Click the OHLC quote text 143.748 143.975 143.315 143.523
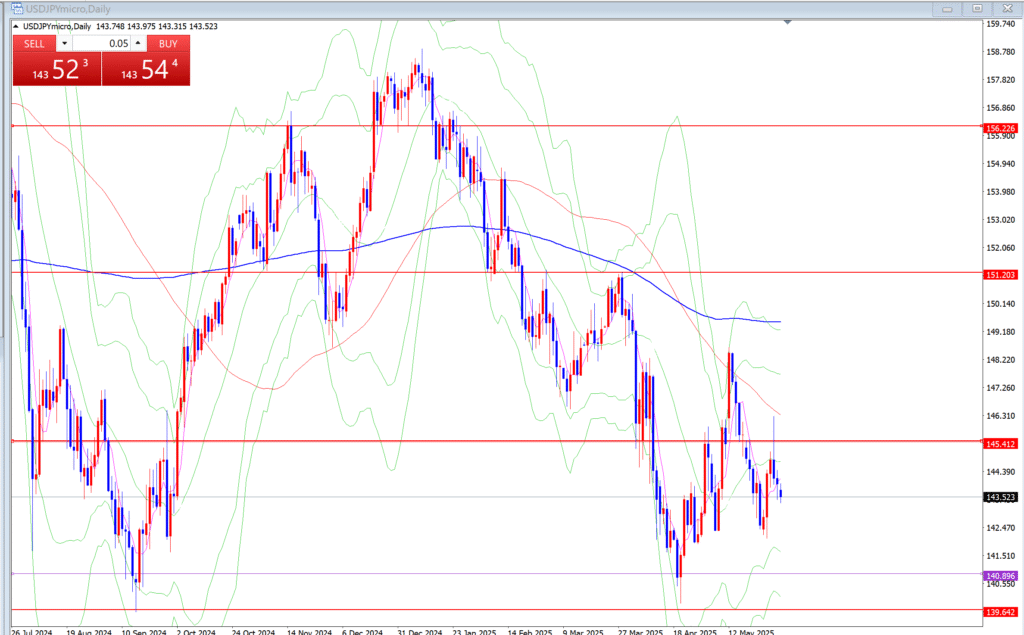The width and height of the screenshot is (1024, 635). [x=157, y=26]
